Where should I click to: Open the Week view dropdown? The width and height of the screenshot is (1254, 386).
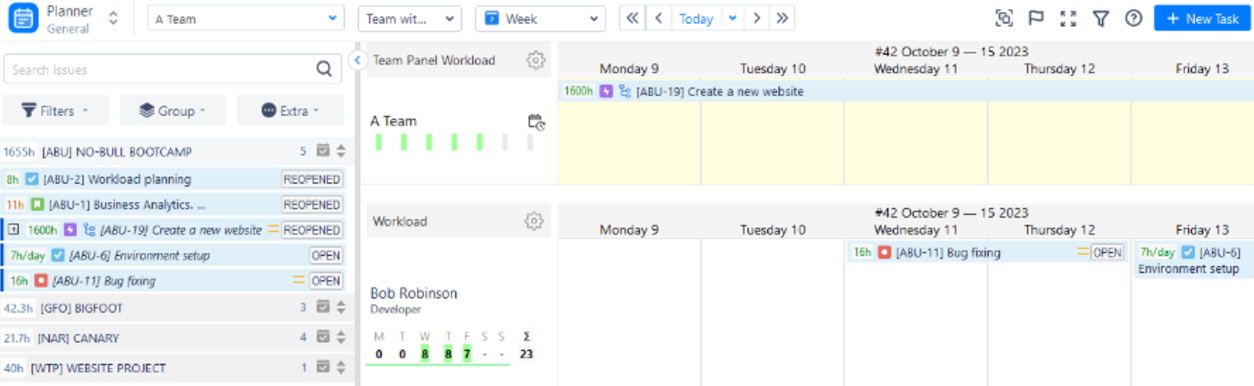point(540,18)
